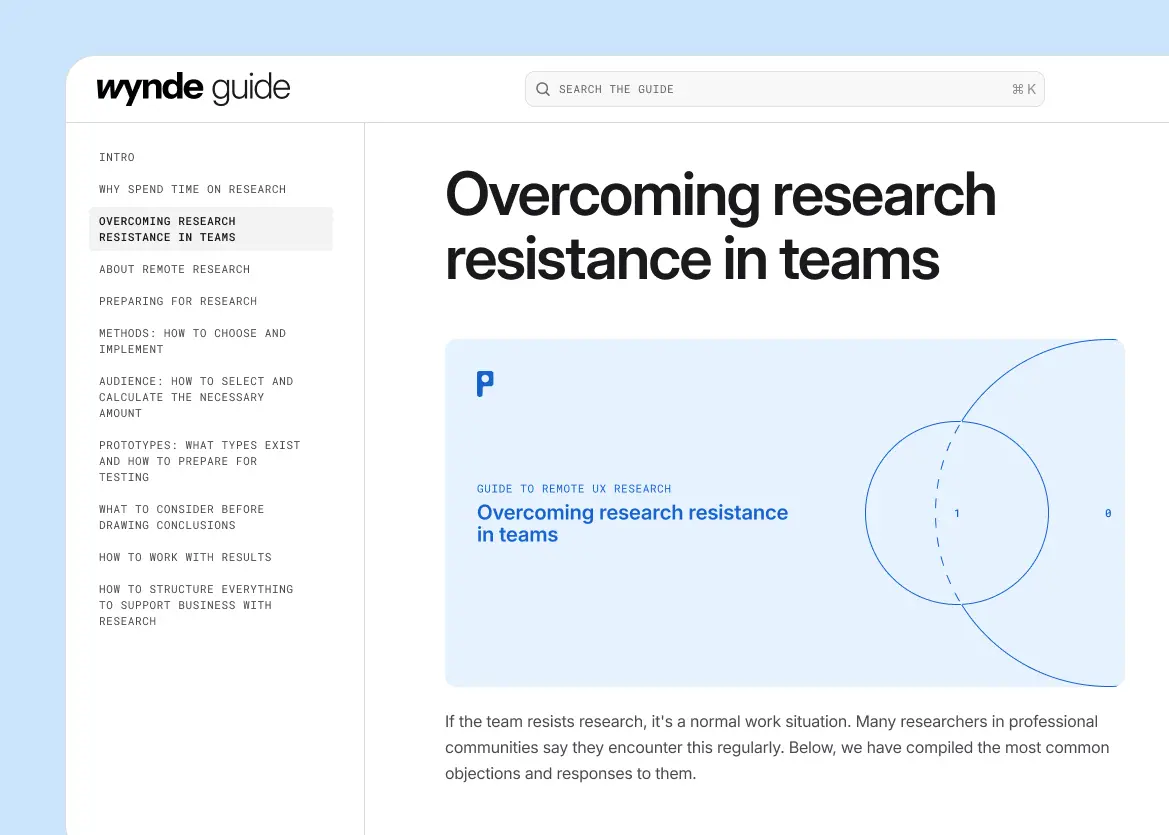Go to About Remote Research
Image resolution: width=1169 pixels, height=835 pixels.
click(174, 269)
